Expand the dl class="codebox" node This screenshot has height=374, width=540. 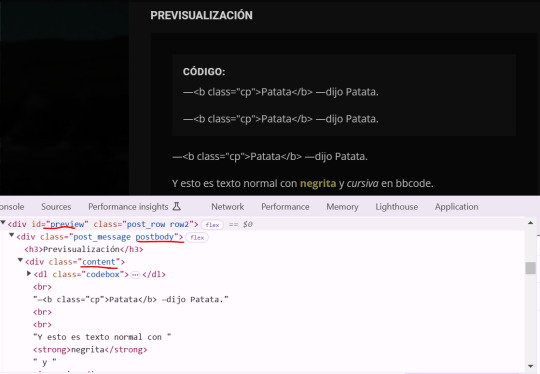[x=29, y=273]
